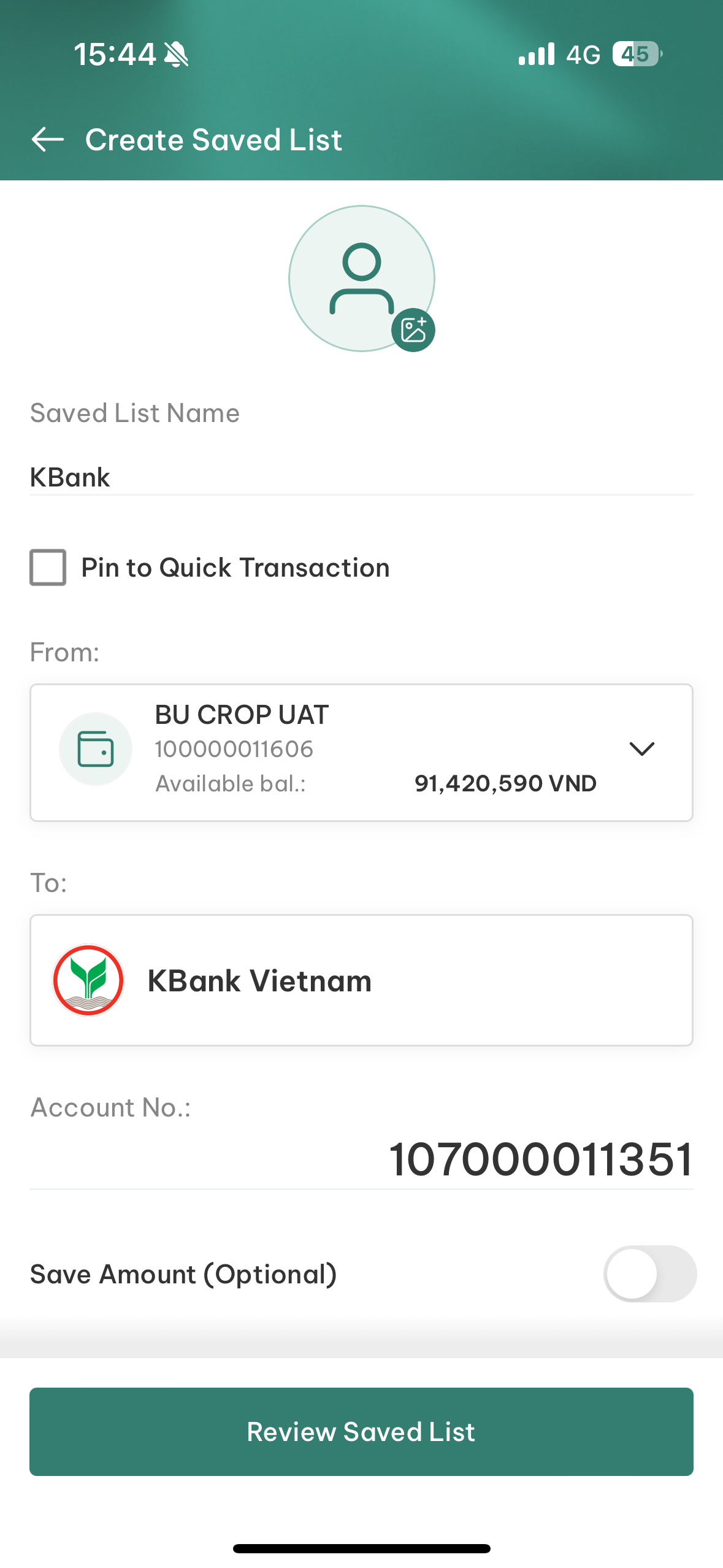Viewport: 723px width, 1568px height.
Task: Tap the Review Saved List button
Action: pyautogui.click(x=361, y=1431)
